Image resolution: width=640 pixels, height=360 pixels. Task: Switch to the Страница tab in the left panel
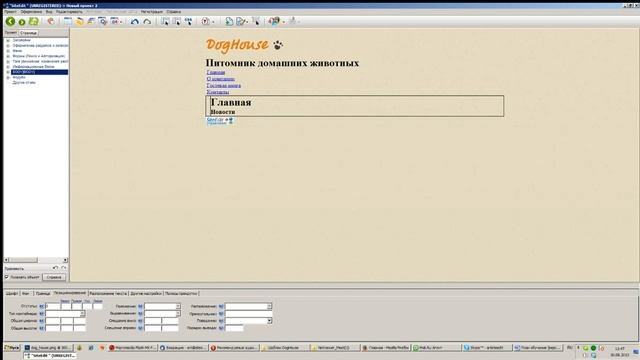tap(28, 33)
